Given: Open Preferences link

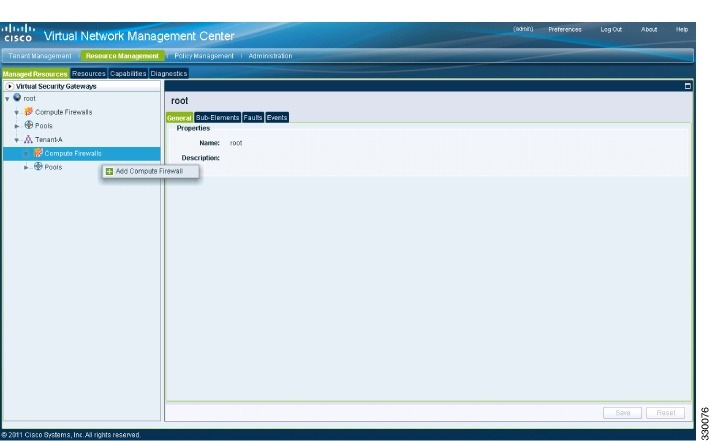Looking at the screenshot, I should (x=565, y=29).
